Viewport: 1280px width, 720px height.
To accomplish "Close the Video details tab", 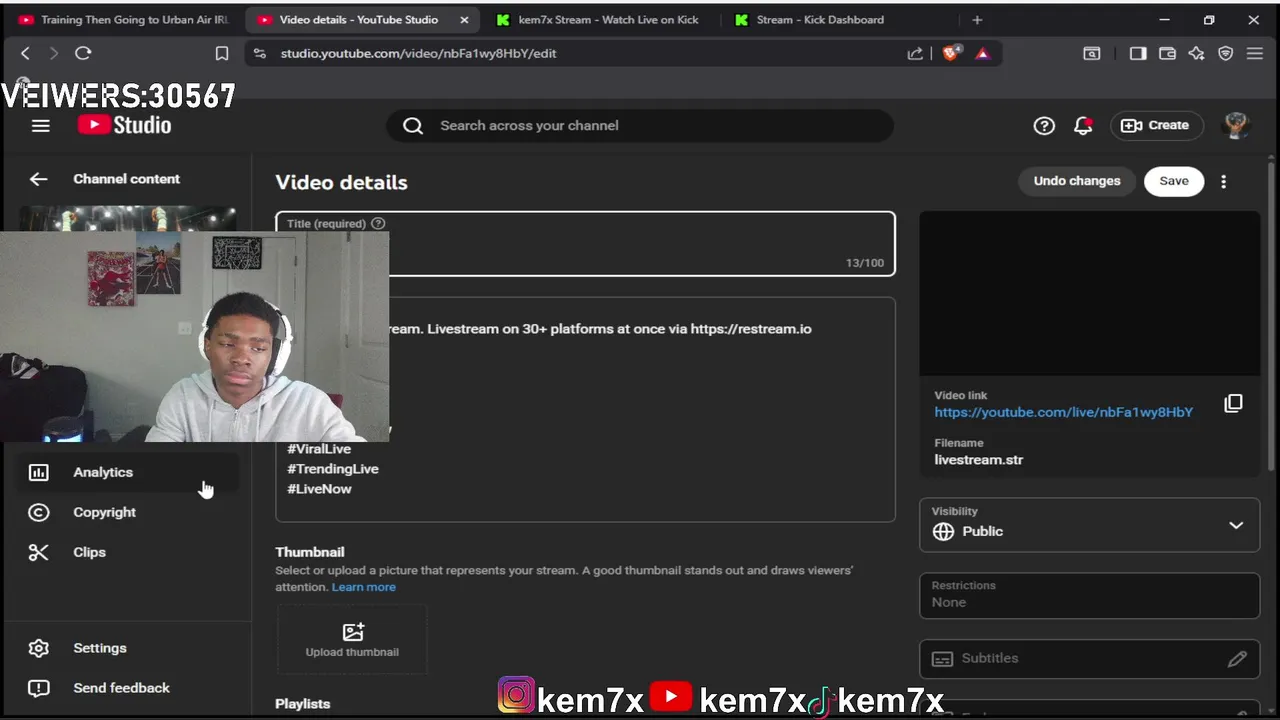I will click(x=464, y=20).
